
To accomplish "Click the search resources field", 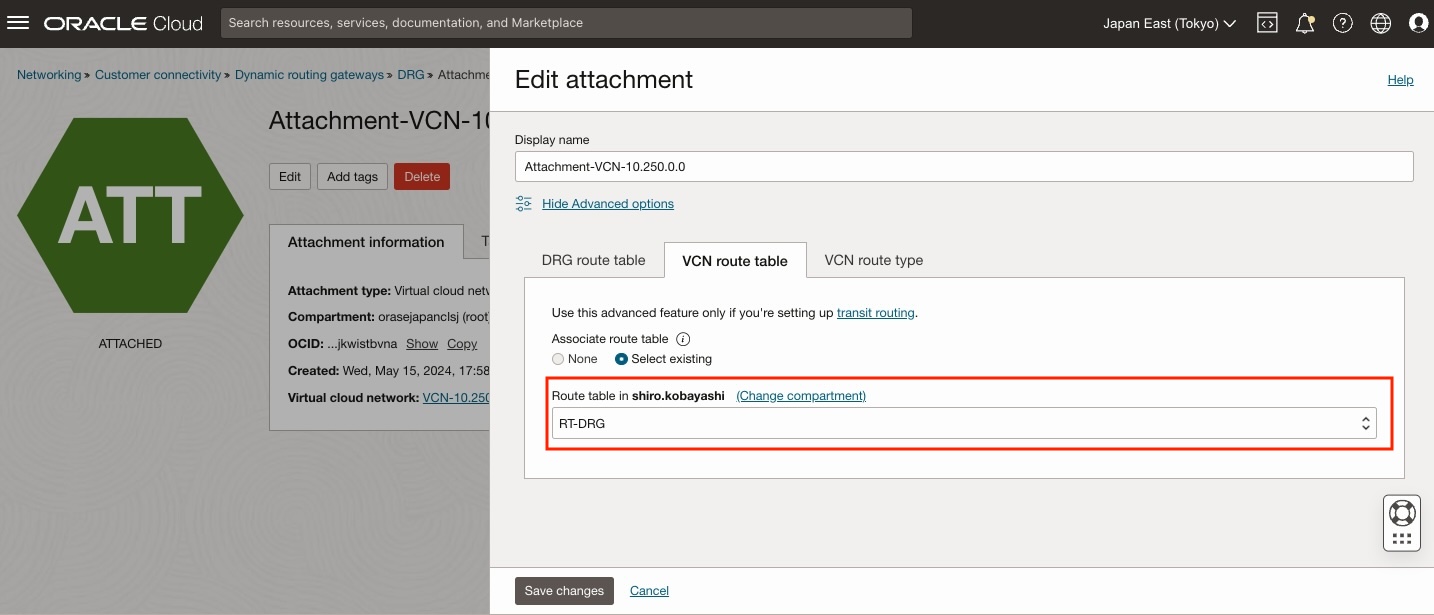I will point(566,22).
